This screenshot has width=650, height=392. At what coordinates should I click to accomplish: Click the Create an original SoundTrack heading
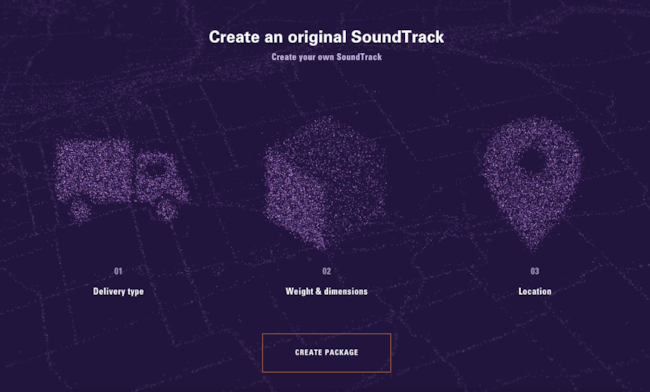point(326,37)
